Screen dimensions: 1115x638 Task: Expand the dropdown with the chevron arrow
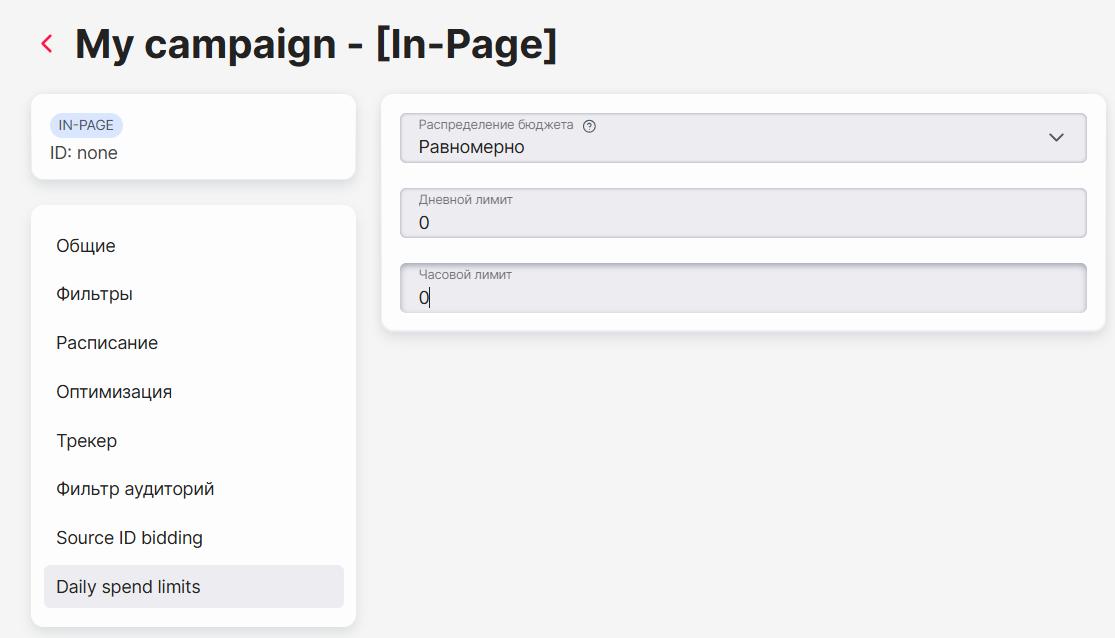click(x=1056, y=137)
